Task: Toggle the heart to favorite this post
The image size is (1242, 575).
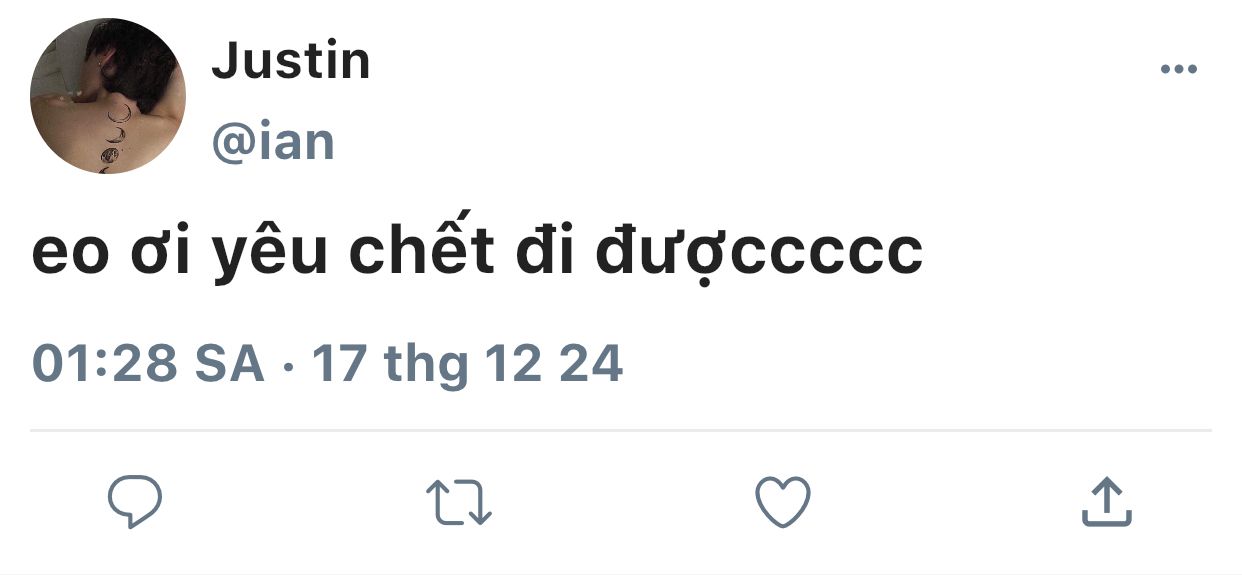Action: point(782,501)
